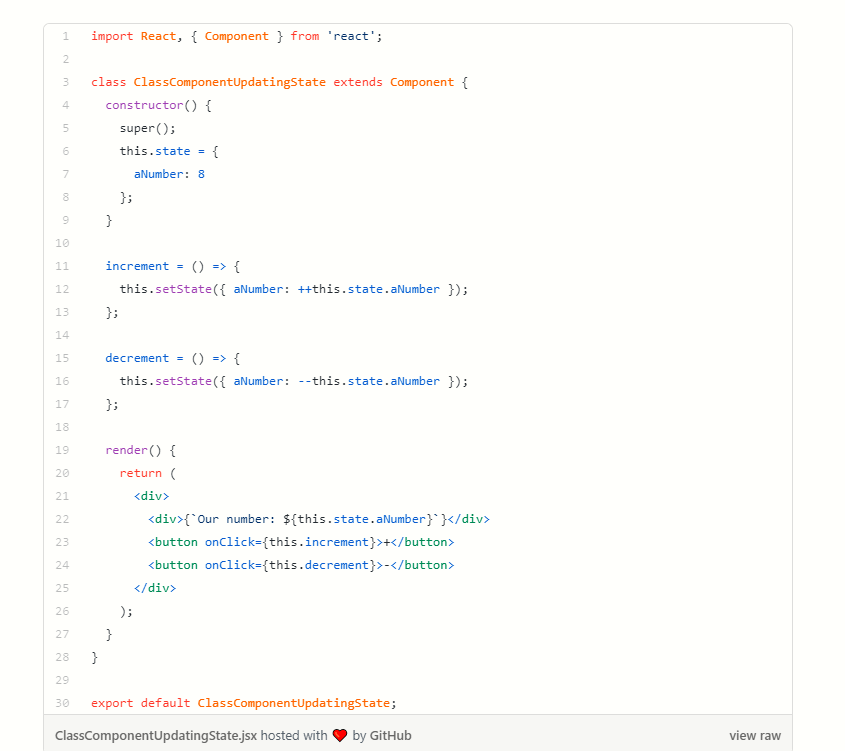Open the ClassComponentUpdatingState.jsx file link

click(x=155, y=735)
